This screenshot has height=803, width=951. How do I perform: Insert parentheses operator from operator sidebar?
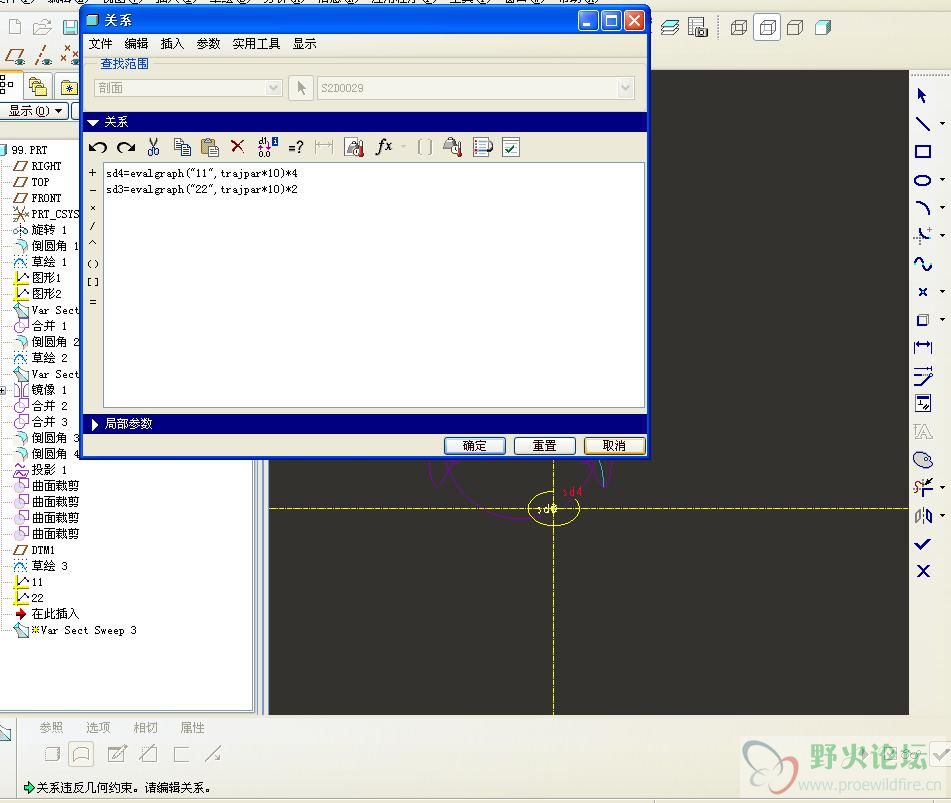coord(93,264)
